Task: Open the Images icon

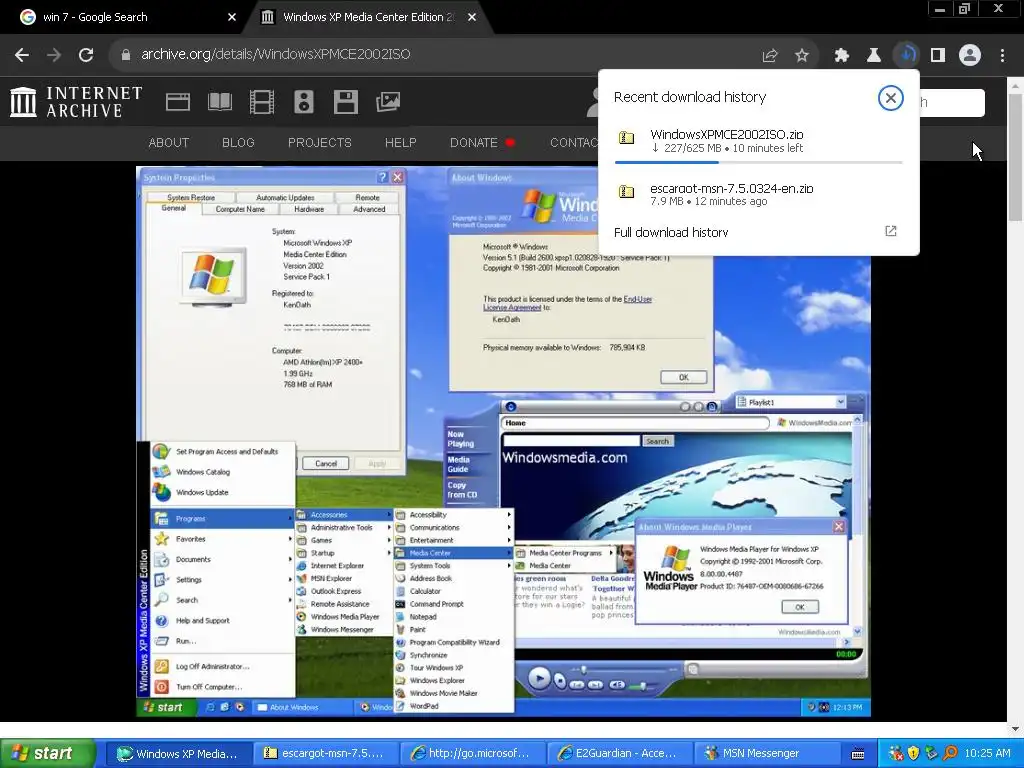Action: [x=388, y=102]
